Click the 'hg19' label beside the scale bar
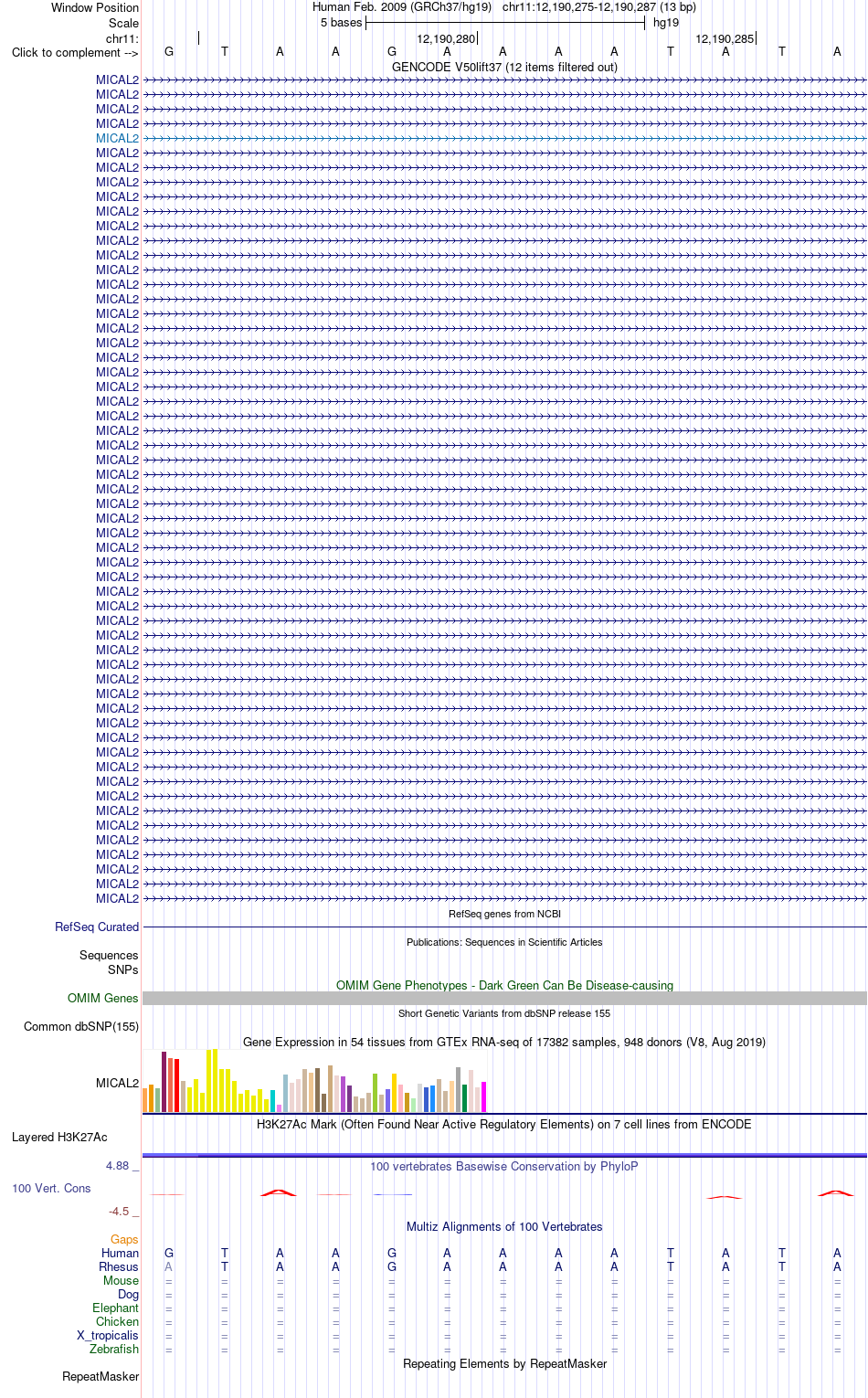Viewport: 868px width, 1398px height. coord(666,23)
